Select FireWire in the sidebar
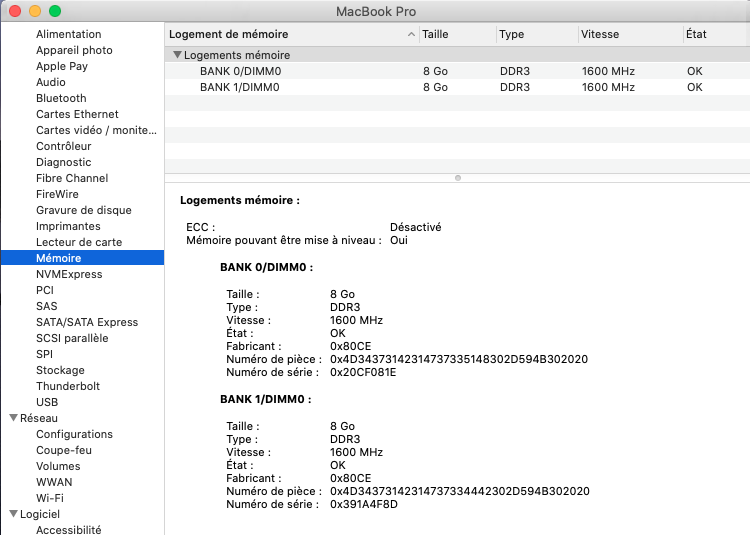The height and width of the screenshot is (535, 750). [57, 194]
